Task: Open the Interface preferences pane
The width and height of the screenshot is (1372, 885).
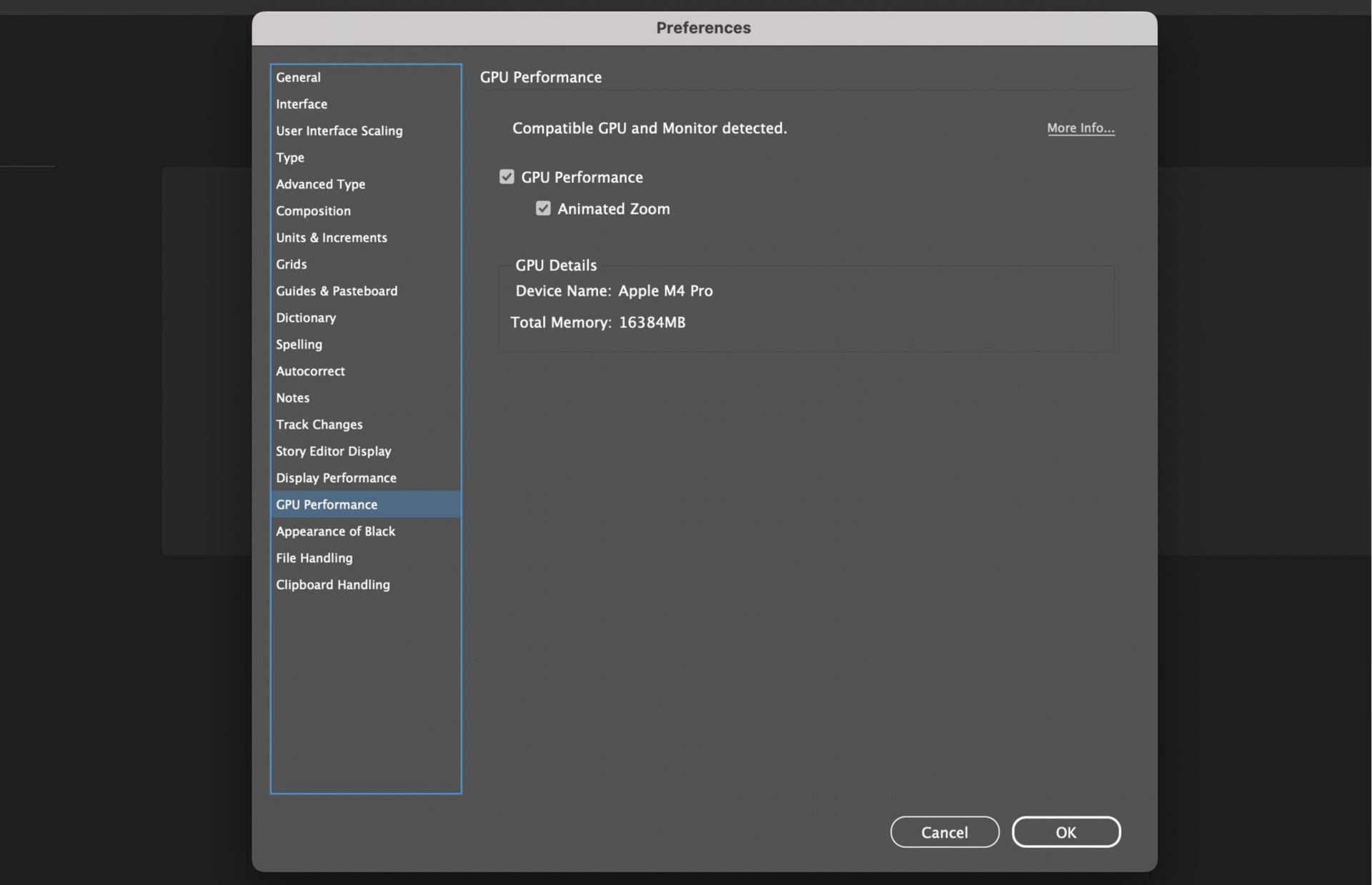Action: click(x=302, y=104)
